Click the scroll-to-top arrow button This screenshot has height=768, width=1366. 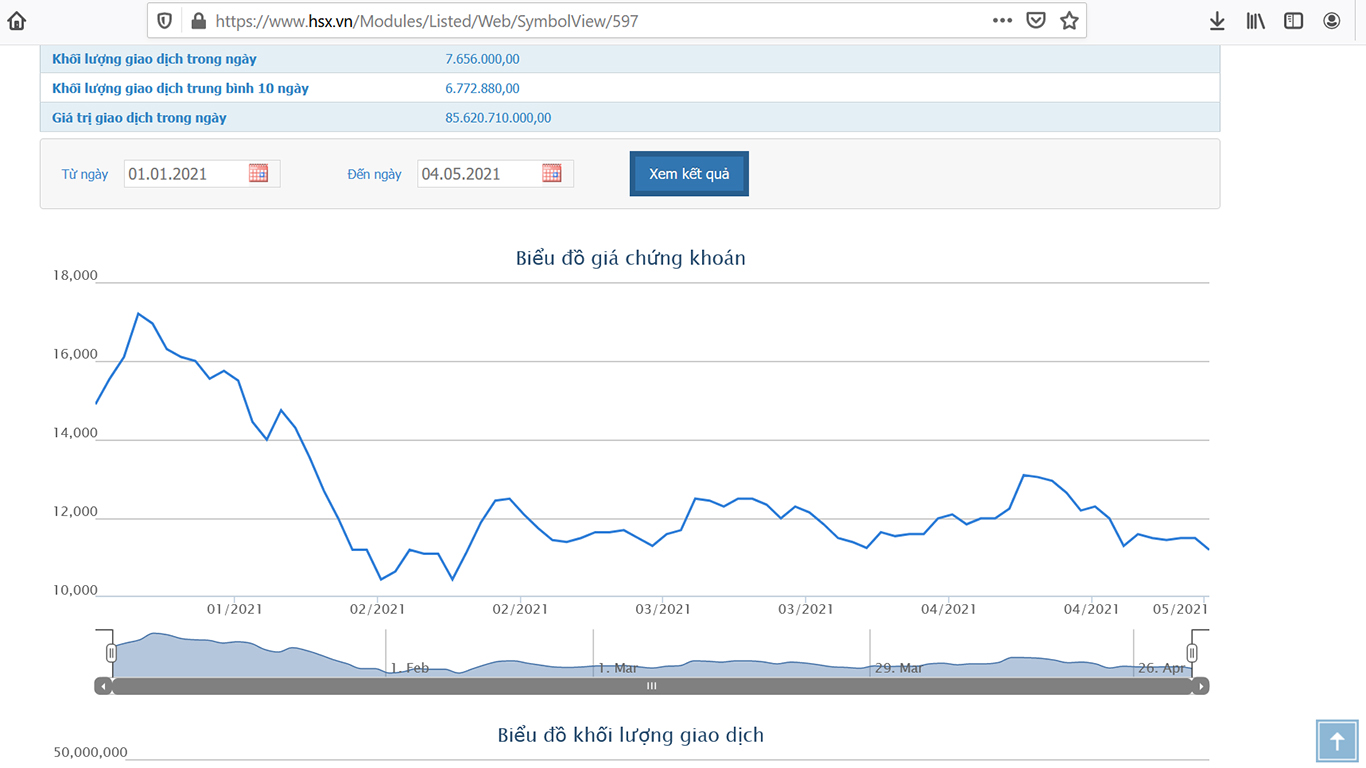pos(1337,741)
